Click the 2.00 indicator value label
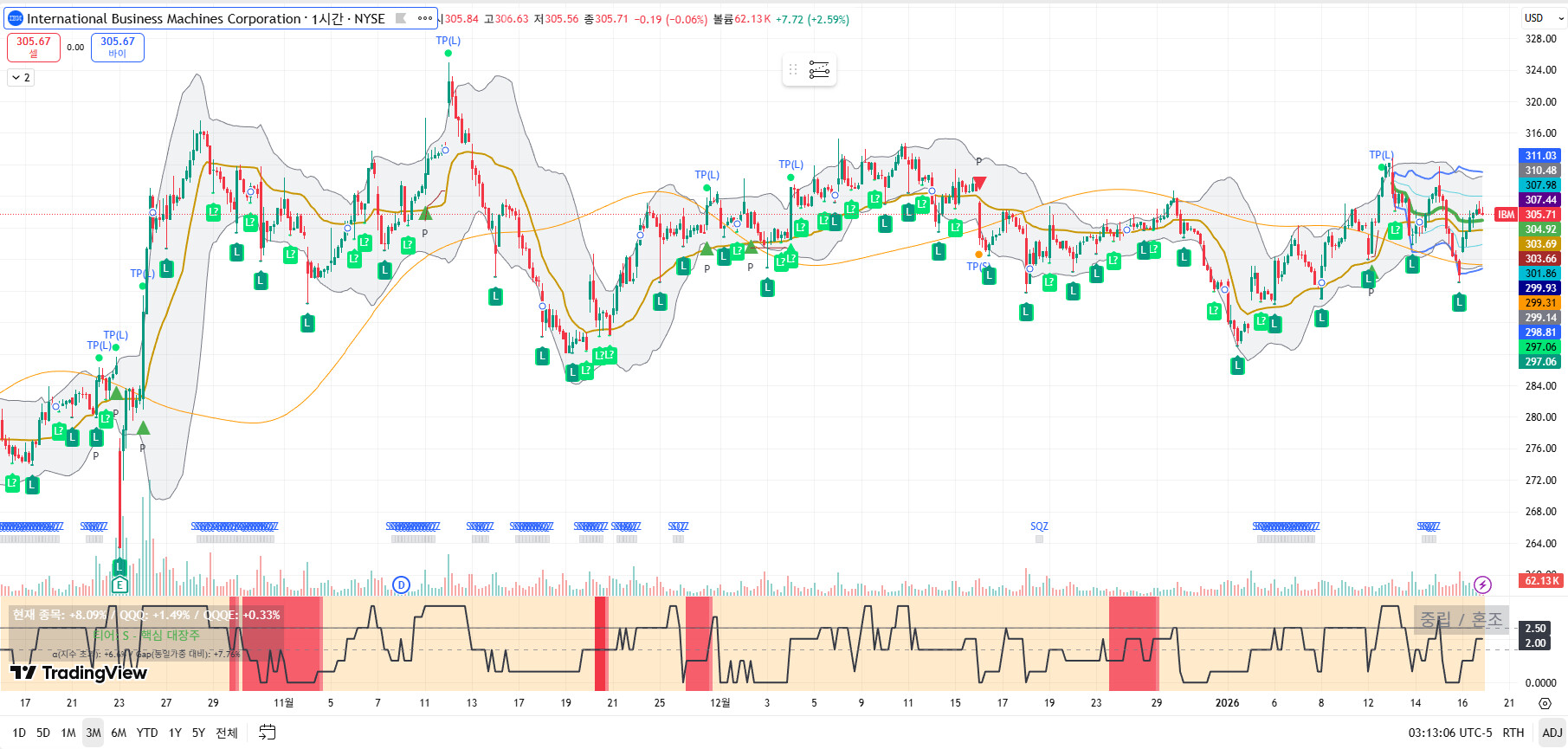The width and height of the screenshot is (1568, 749). click(1536, 643)
